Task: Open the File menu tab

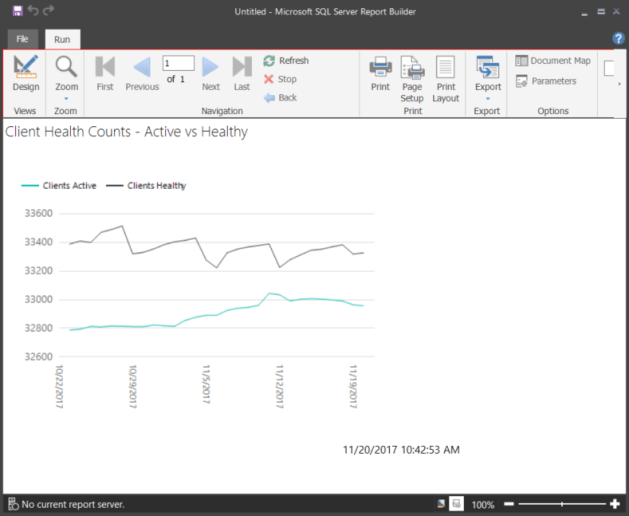Action: pyautogui.click(x=22, y=38)
